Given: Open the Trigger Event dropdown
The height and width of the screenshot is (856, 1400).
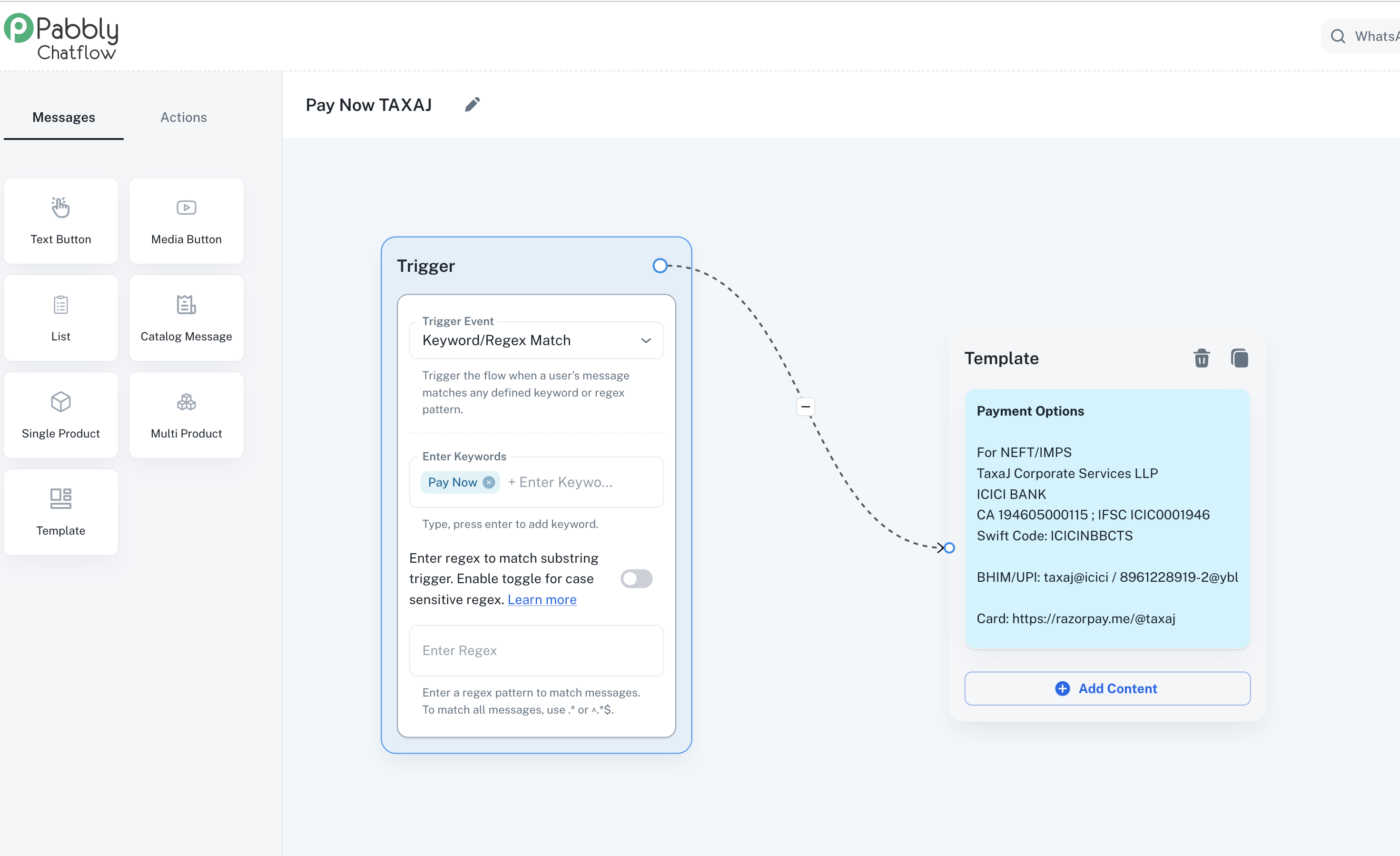Looking at the screenshot, I should 536,340.
